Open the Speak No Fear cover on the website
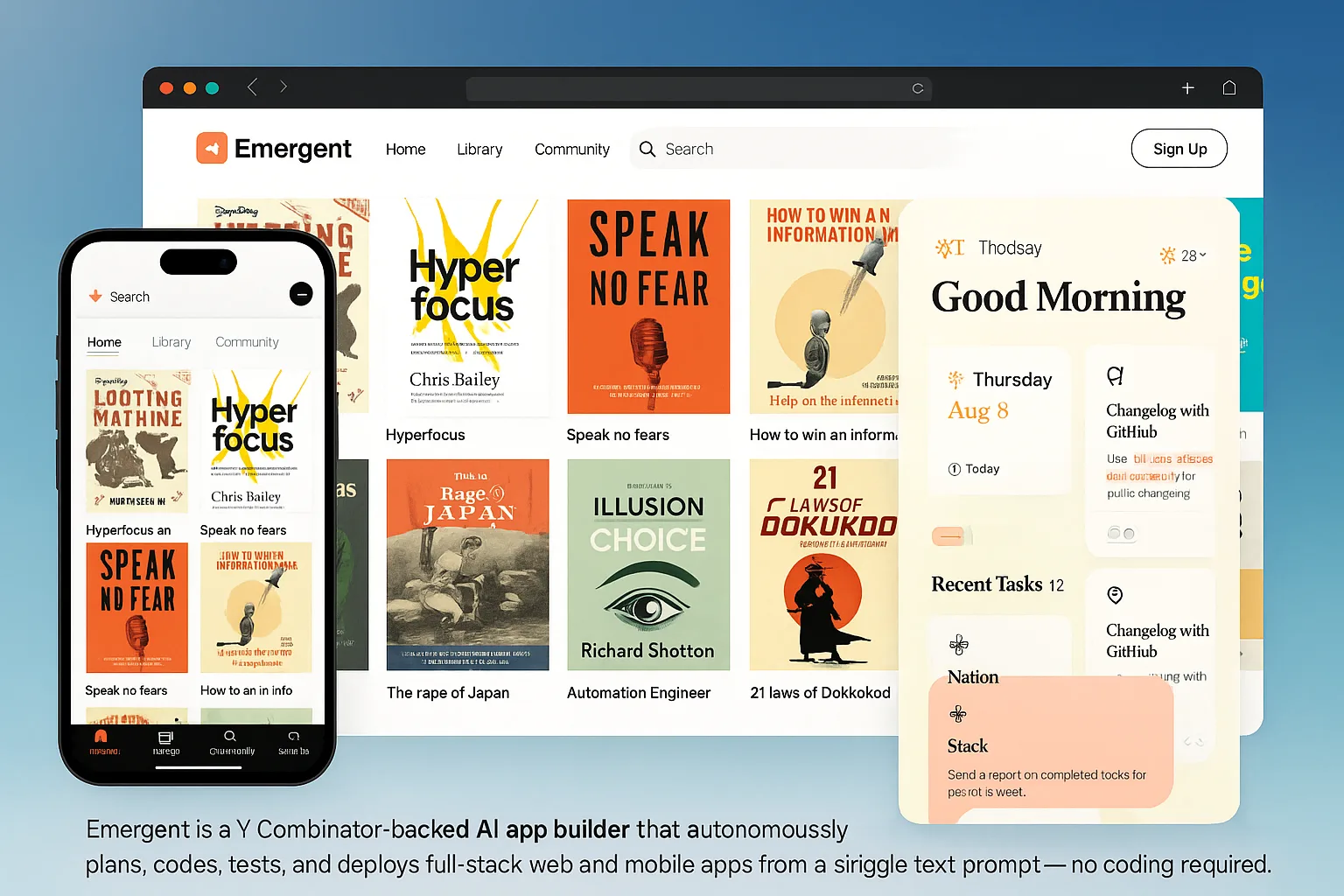The height and width of the screenshot is (896, 1344). (x=648, y=306)
